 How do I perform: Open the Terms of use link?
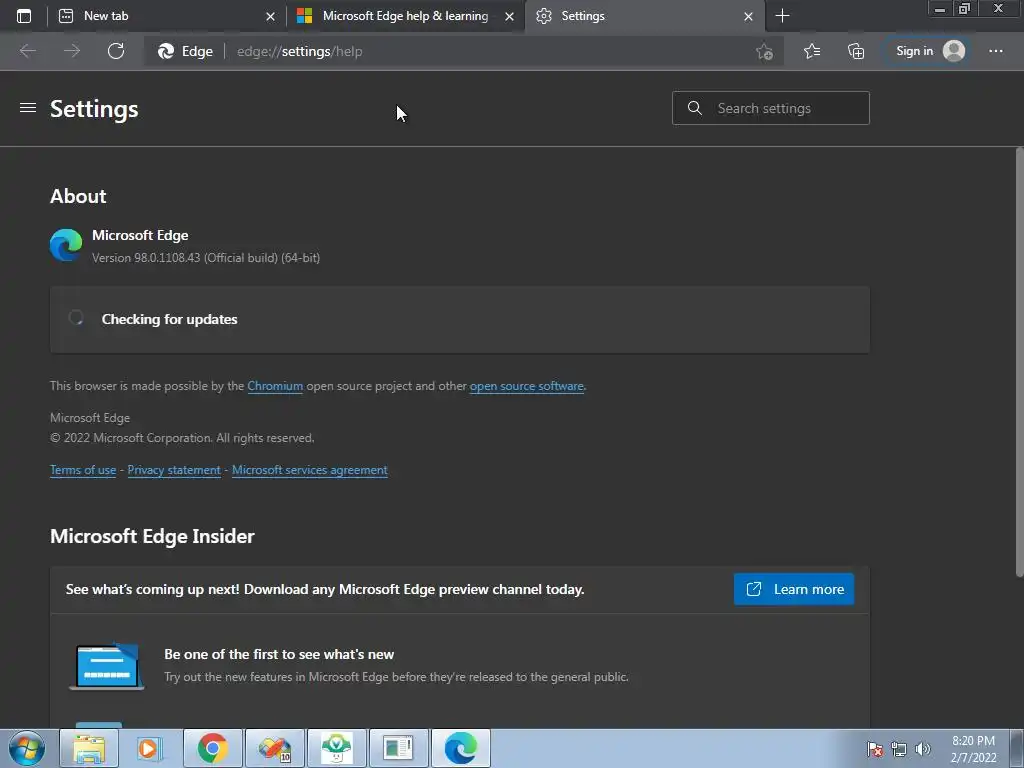83,470
